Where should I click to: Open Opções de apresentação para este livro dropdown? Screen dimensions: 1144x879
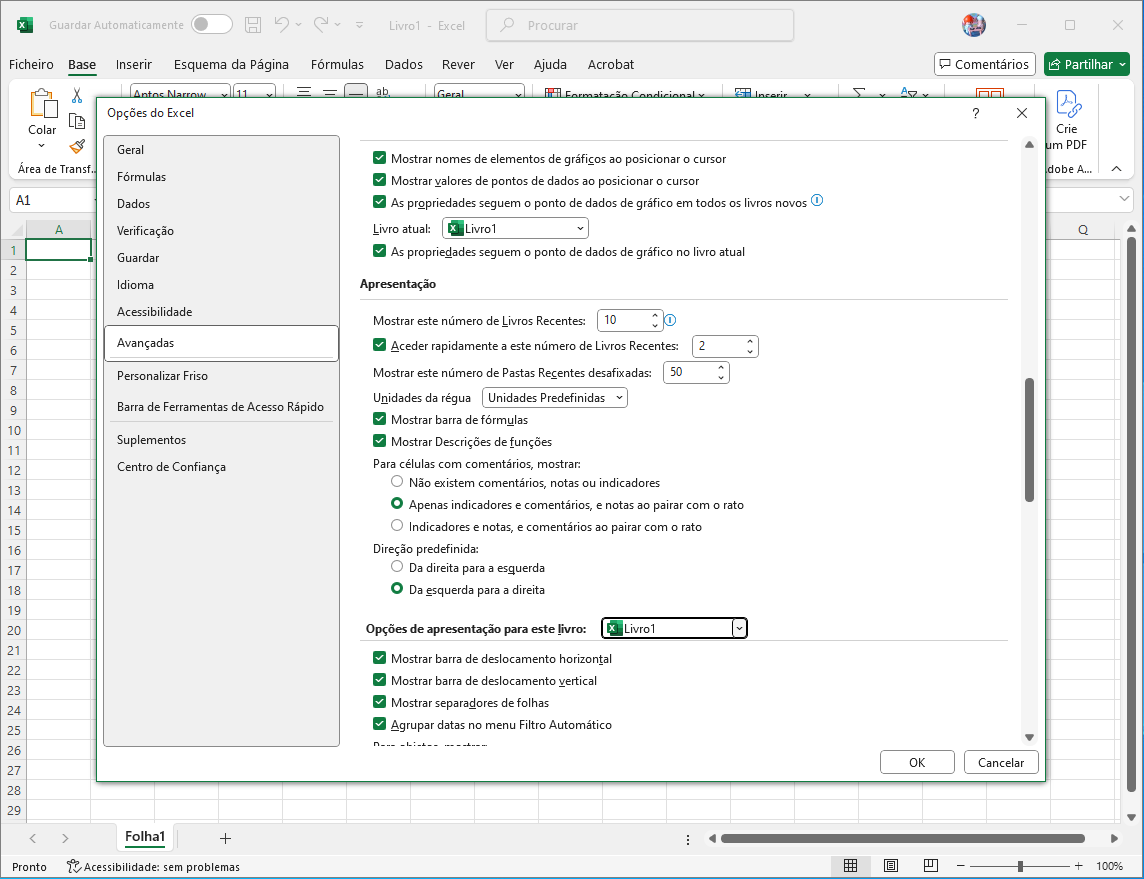click(x=675, y=628)
